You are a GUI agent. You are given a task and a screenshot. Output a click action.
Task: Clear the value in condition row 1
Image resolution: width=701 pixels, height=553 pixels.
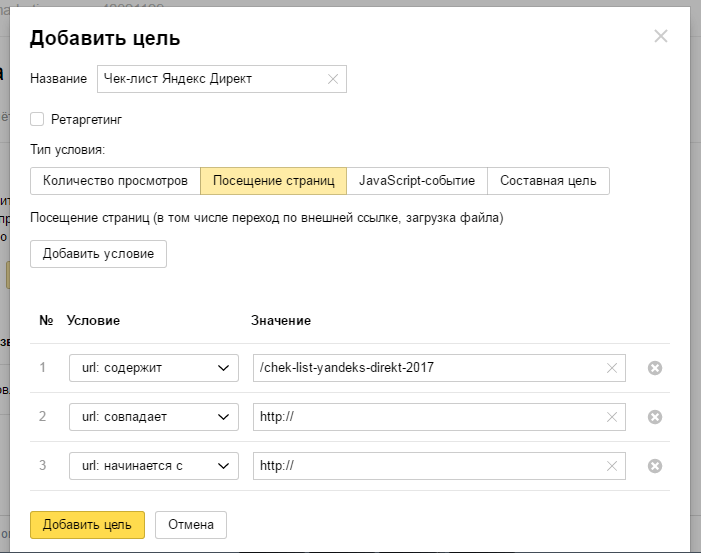(x=612, y=368)
